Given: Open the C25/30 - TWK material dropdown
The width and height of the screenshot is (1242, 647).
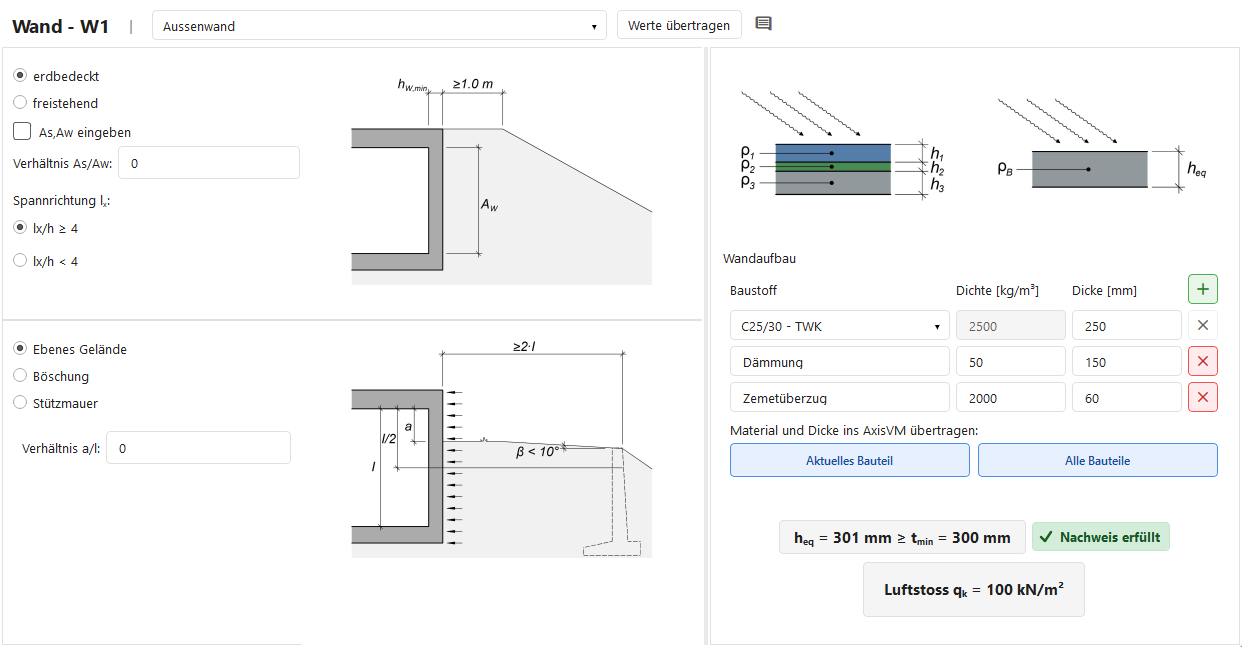Looking at the screenshot, I should pyautogui.click(x=840, y=326).
